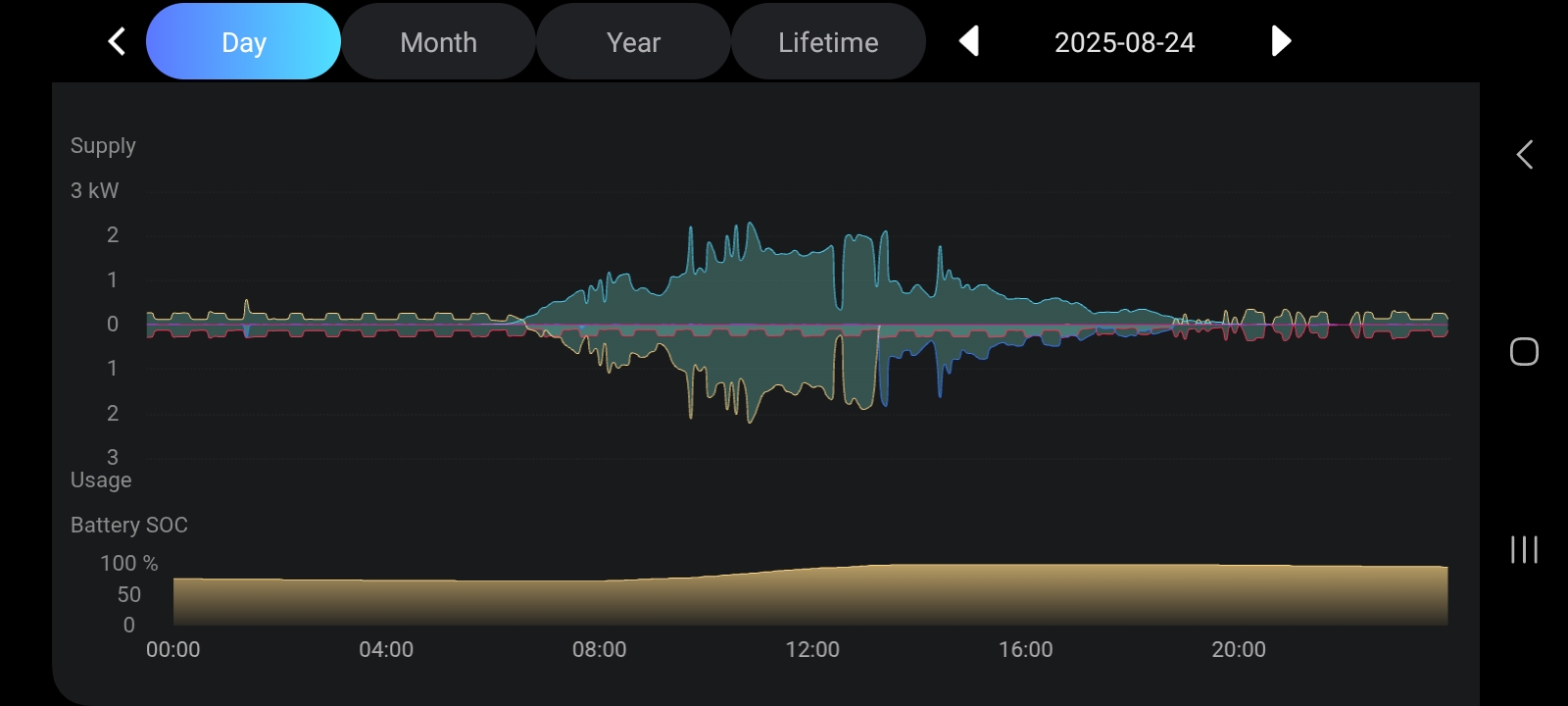Show Lifetime statistics tab
The height and width of the screenshot is (706, 1568).
tap(828, 42)
